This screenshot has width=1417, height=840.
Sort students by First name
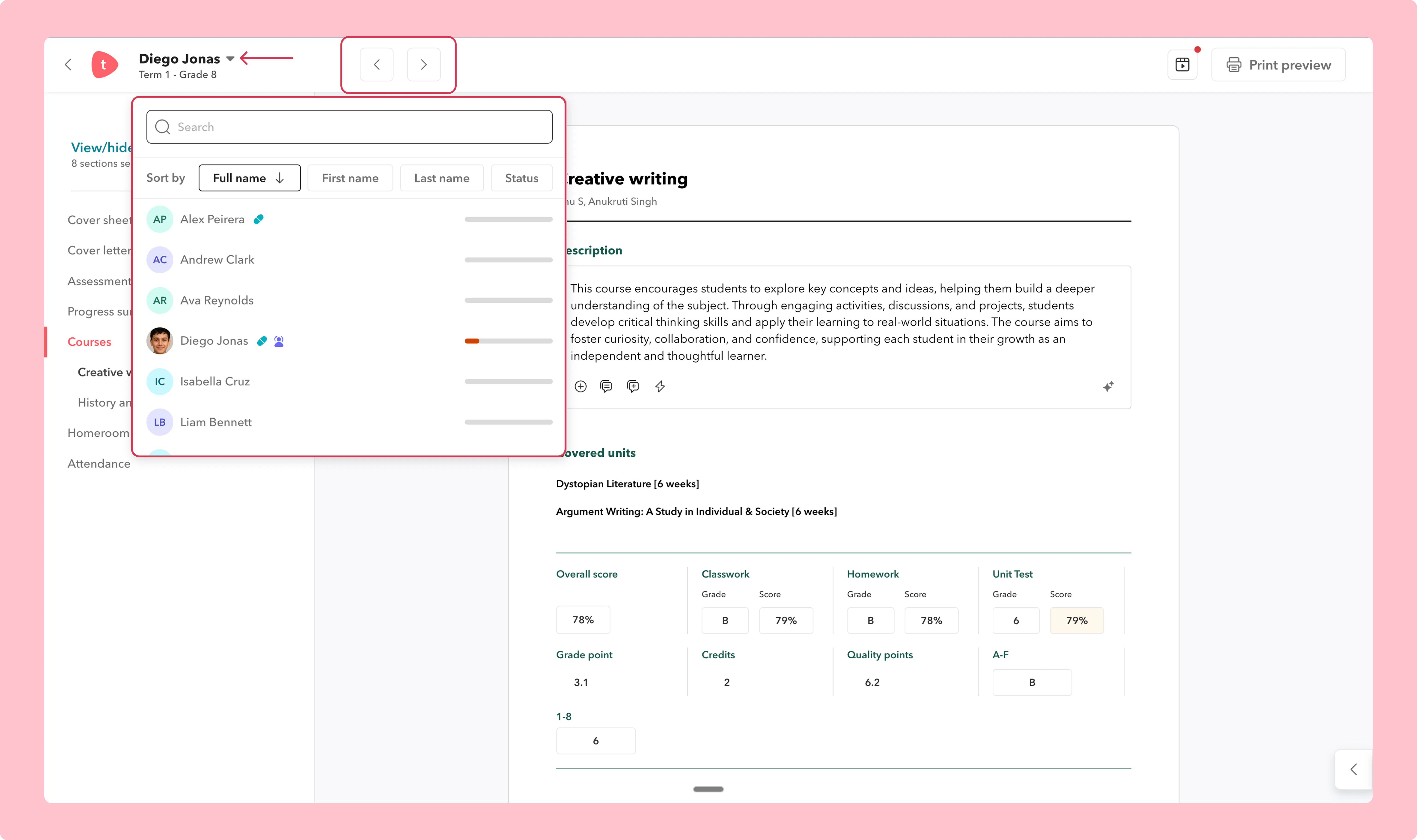(350, 178)
